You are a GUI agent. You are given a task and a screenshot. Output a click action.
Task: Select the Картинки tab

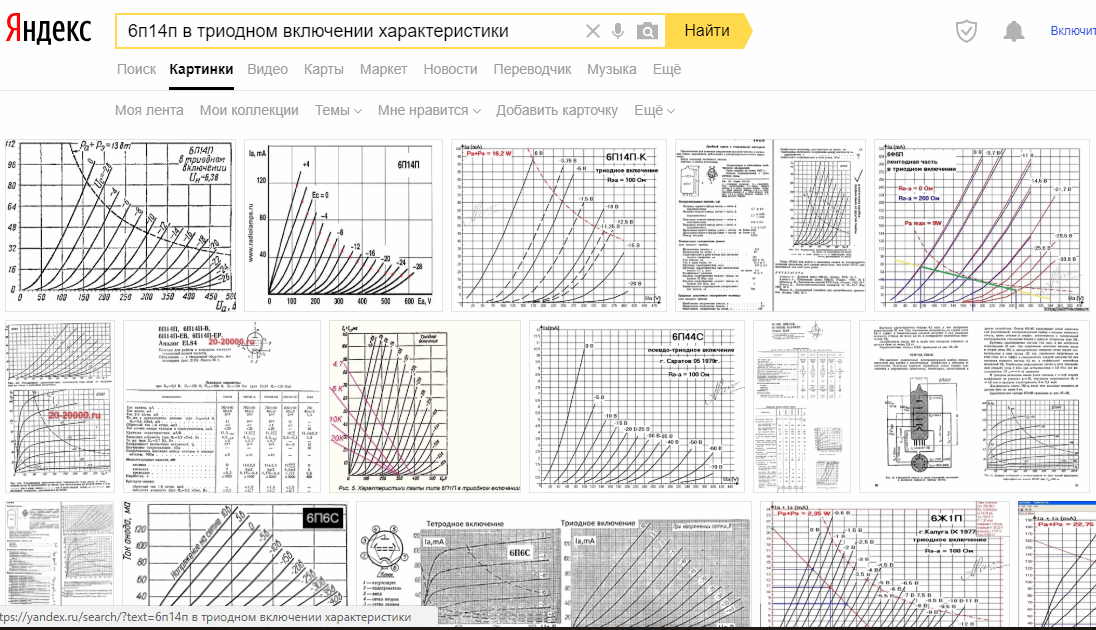pyautogui.click(x=201, y=69)
